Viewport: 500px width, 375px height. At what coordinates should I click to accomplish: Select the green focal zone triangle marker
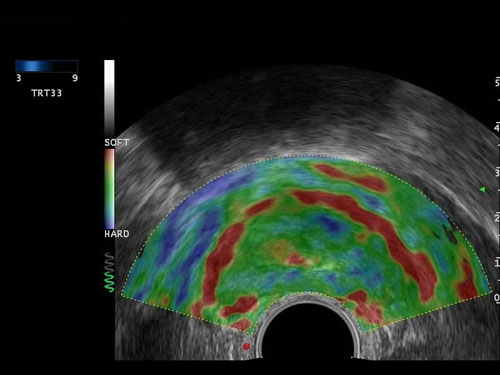[x=482, y=190]
